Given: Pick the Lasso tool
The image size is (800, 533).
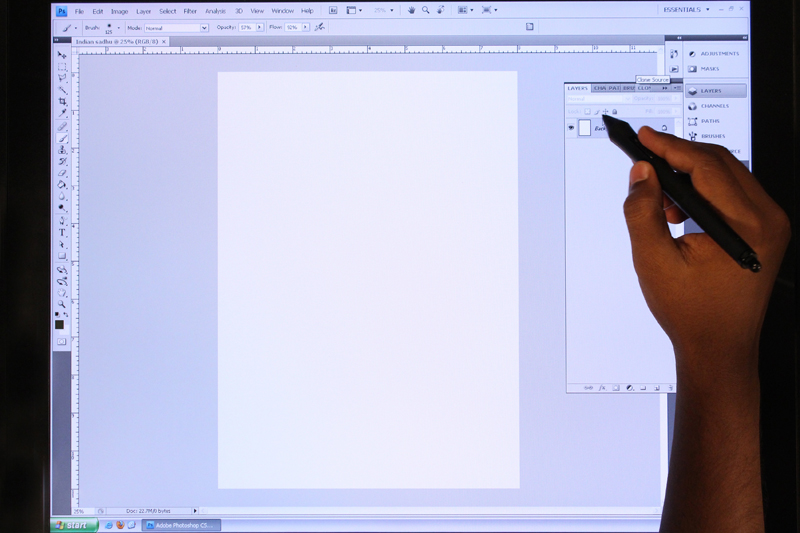Looking at the screenshot, I should (x=62, y=78).
